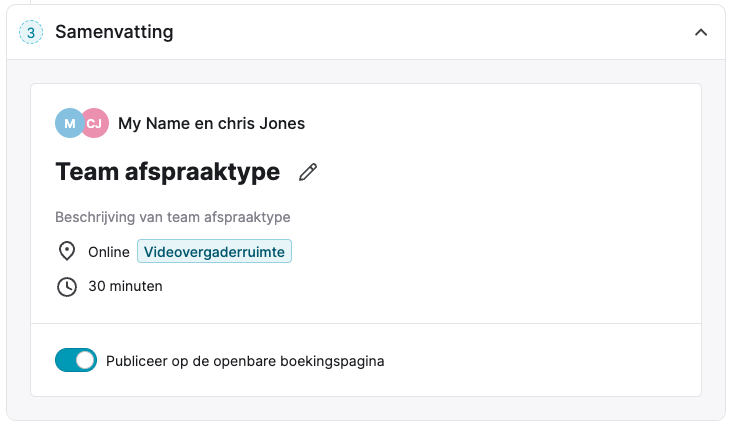Click the Publiceer op de openbare boekingspagina label
Image resolution: width=732 pixels, height=425 pixels.
click(x=245, y=361)
